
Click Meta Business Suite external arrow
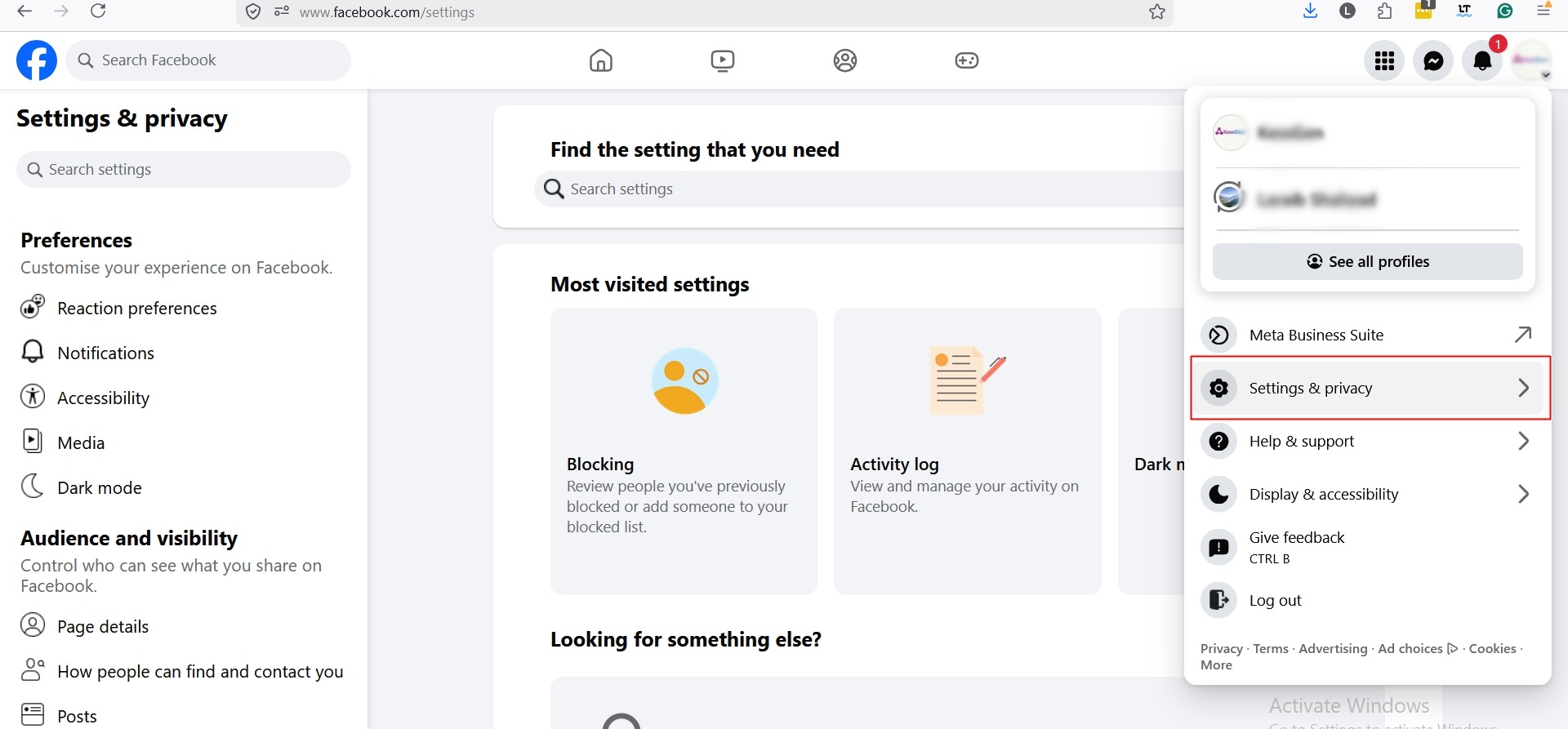click(x=1523, y=335)
